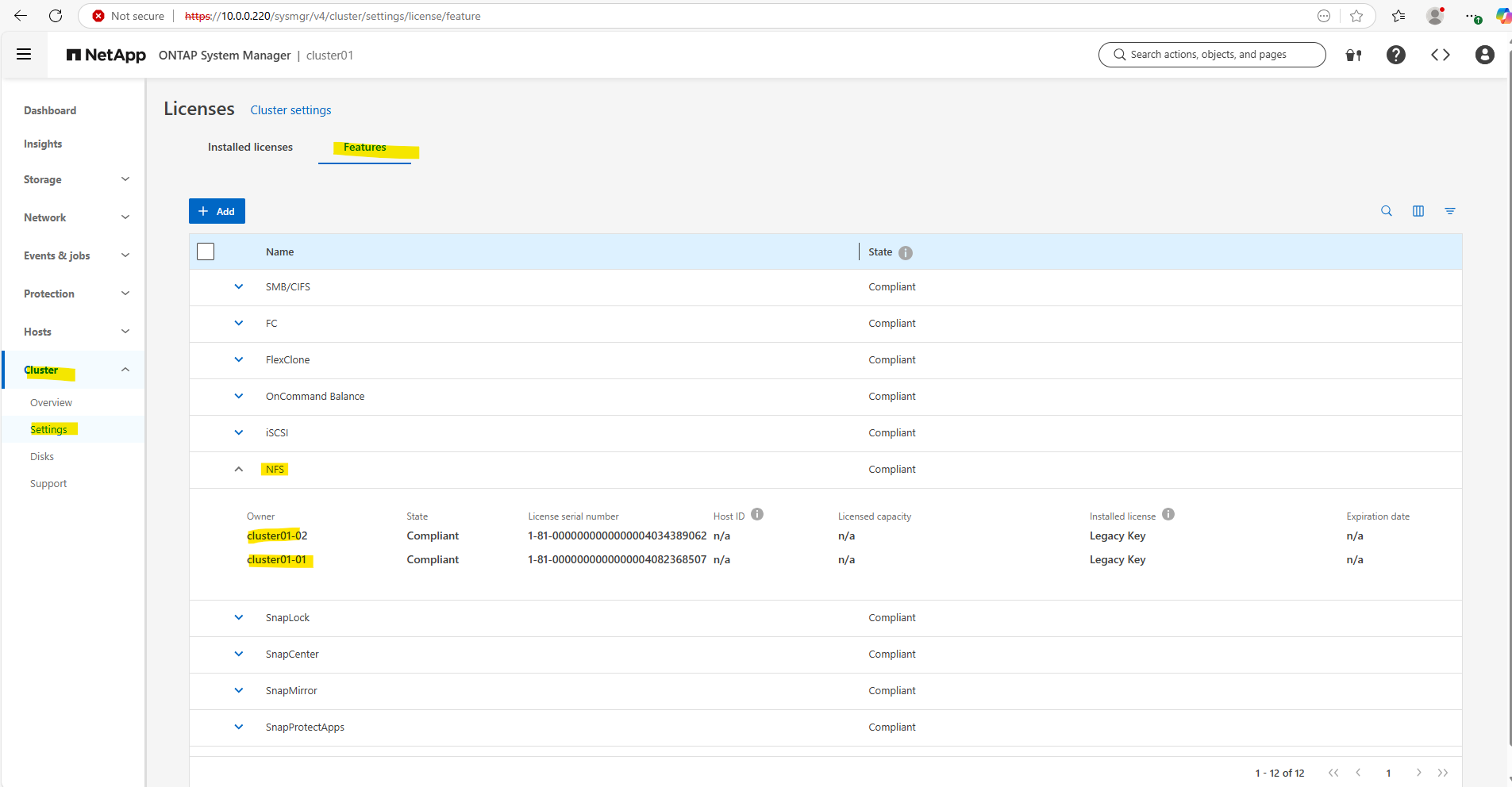The width and height of the screenshot is (1512, 787).
Task: Go to the first page of results
Action: (1333, 773)
